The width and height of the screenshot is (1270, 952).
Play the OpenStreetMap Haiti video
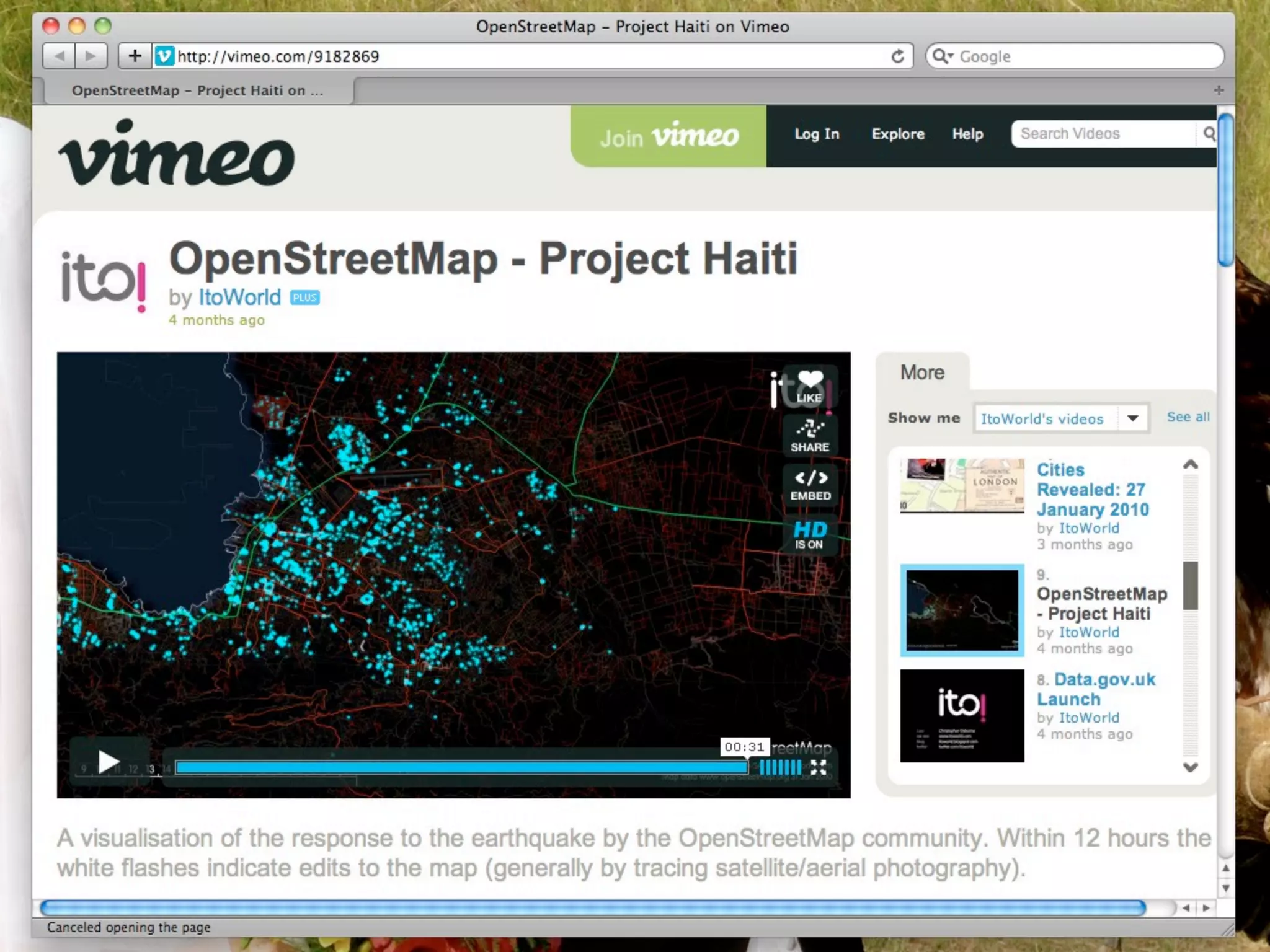pos(109,762)
